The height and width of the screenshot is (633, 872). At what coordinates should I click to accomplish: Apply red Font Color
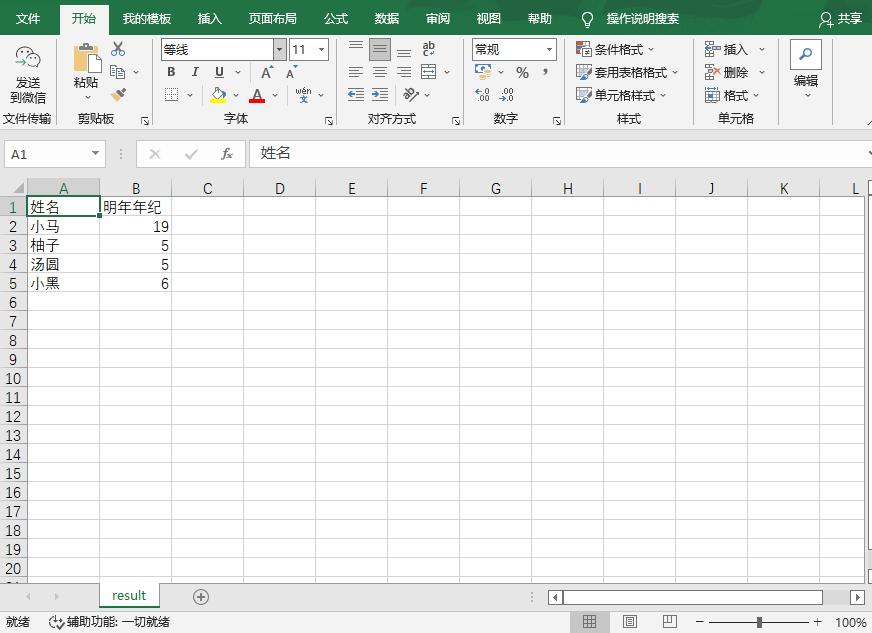[x=257, y=95]
